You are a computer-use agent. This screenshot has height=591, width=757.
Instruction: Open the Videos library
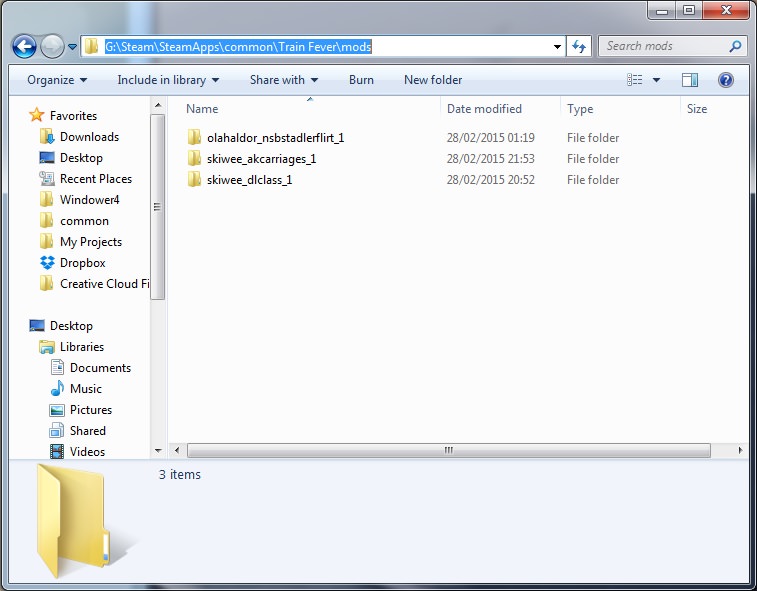pyautogui.click(x=87, y=452)
